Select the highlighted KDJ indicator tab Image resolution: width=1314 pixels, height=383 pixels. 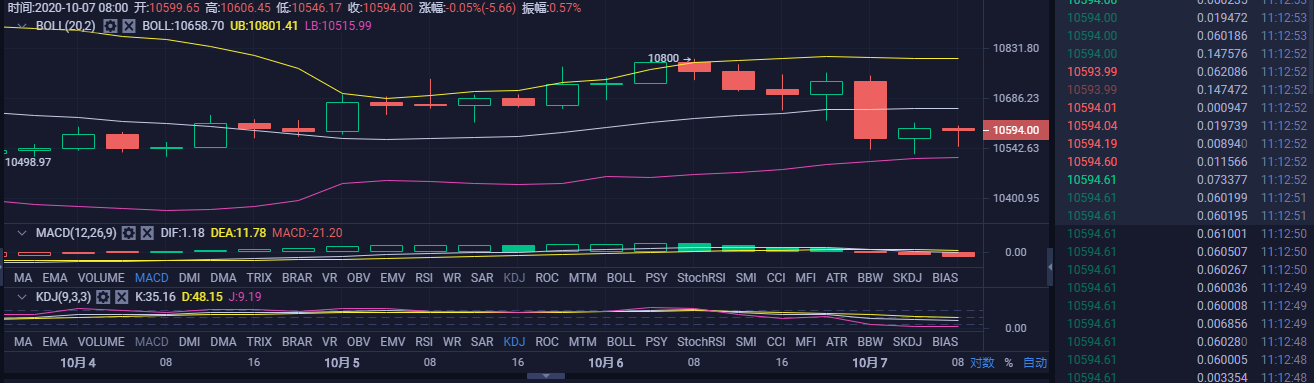tap(514, 341)
